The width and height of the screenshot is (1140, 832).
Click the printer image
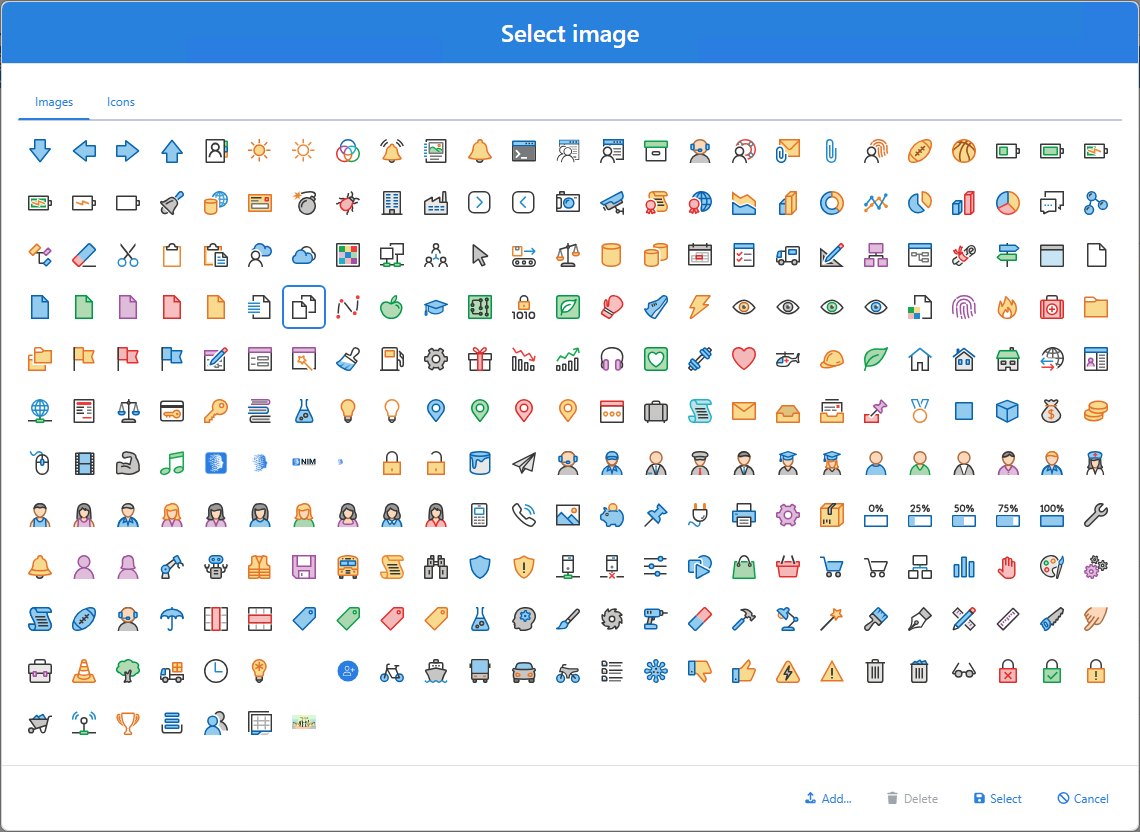(743, 515)
